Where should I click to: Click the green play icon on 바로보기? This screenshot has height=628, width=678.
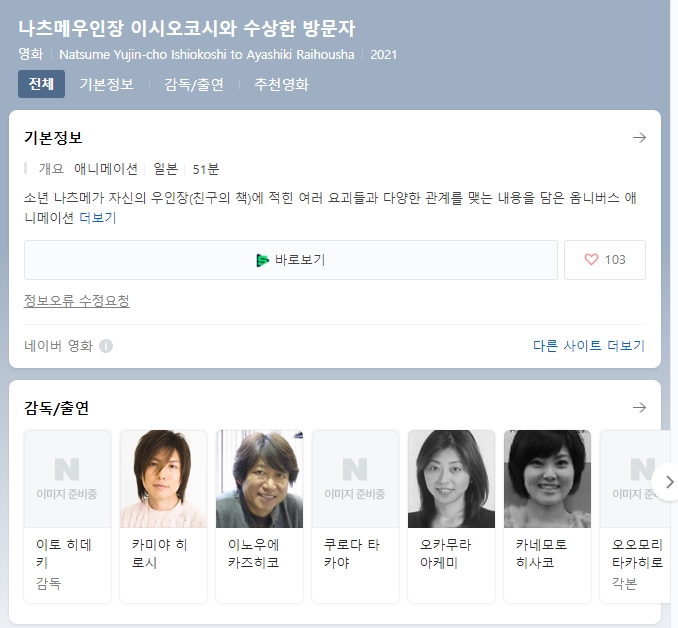pos(262,260)
